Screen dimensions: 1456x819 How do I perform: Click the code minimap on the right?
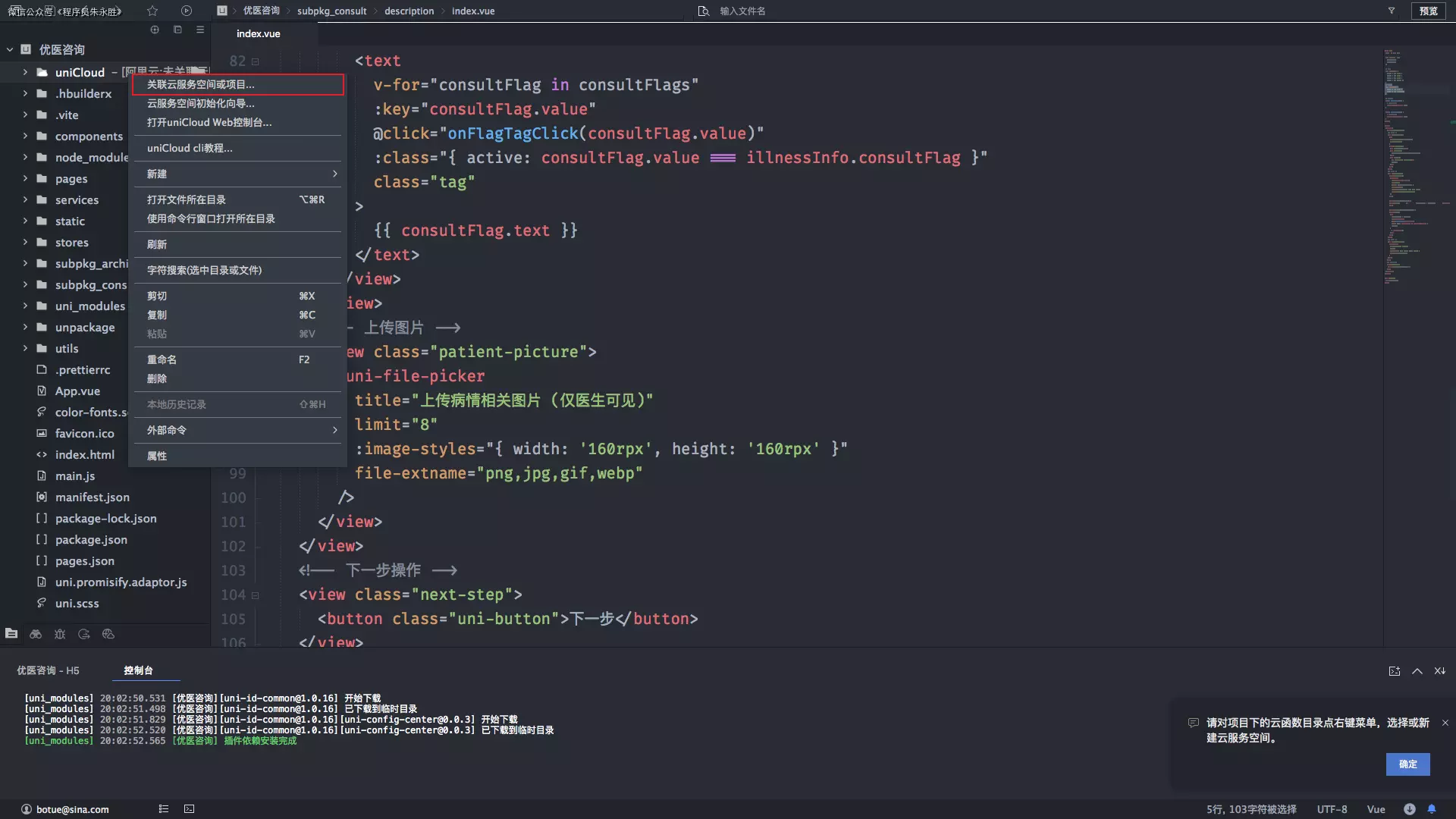(1418, 167)
